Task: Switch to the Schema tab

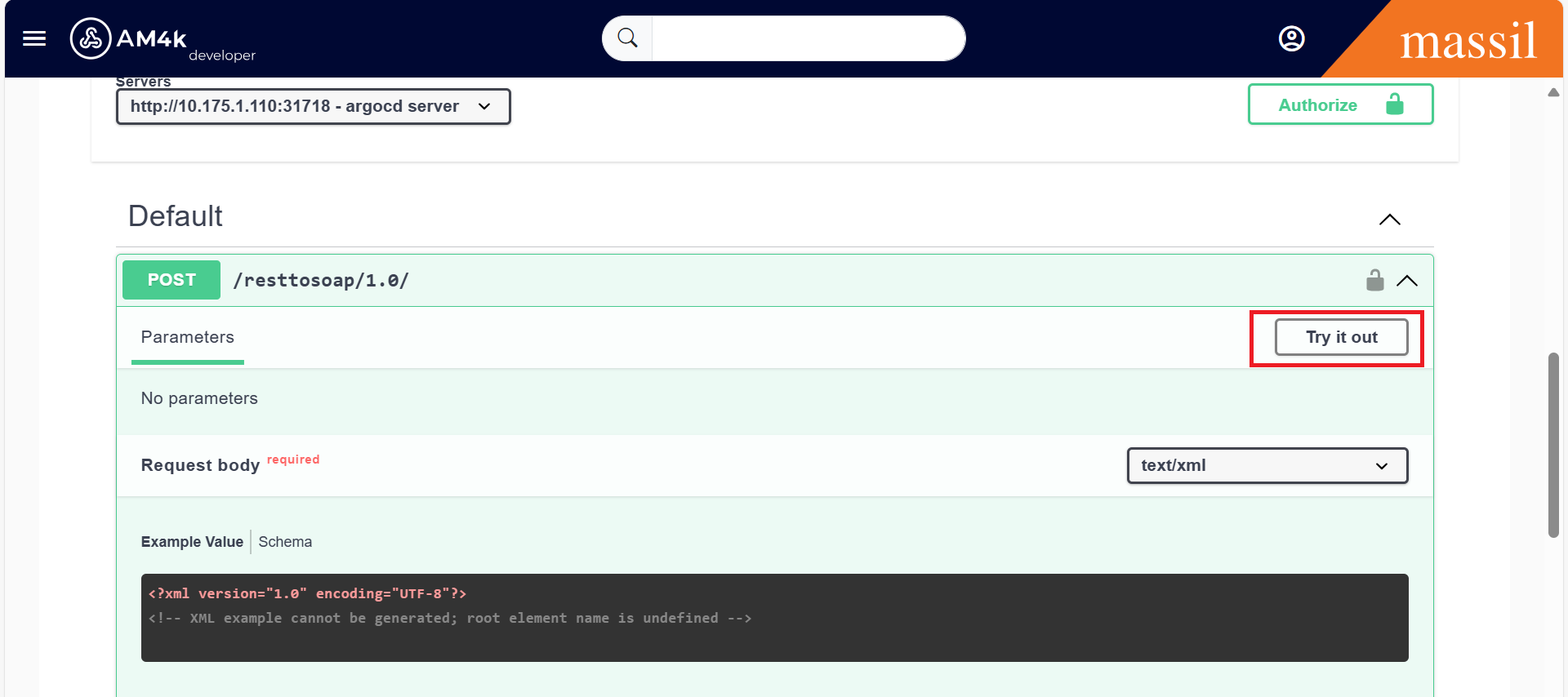Action: [285, 542]
